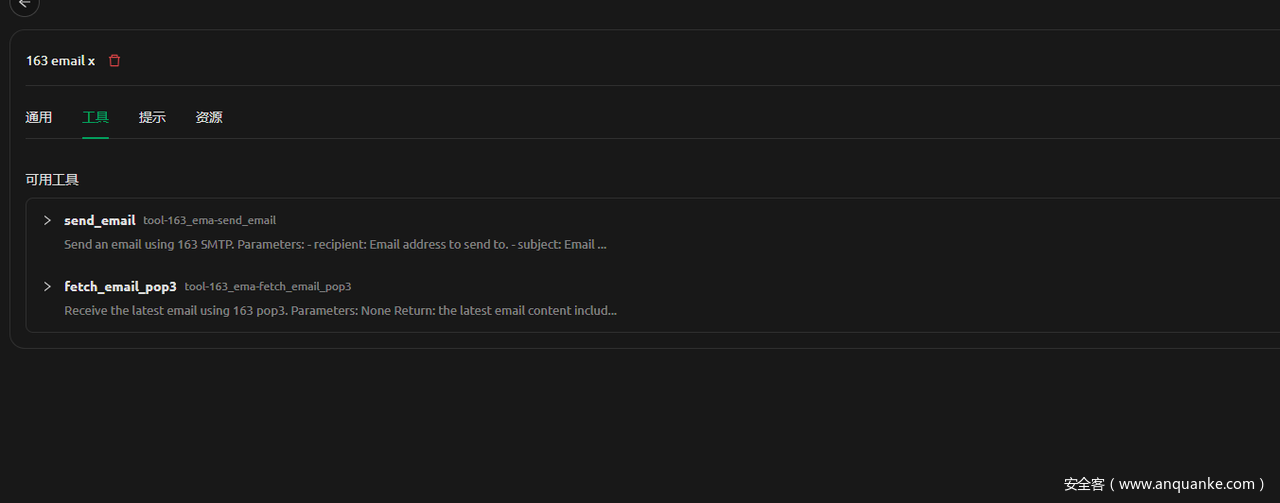Click the ellipsis ending the send_email description
The width and height of the screenshot is (1280, 503).
point(602,245)
